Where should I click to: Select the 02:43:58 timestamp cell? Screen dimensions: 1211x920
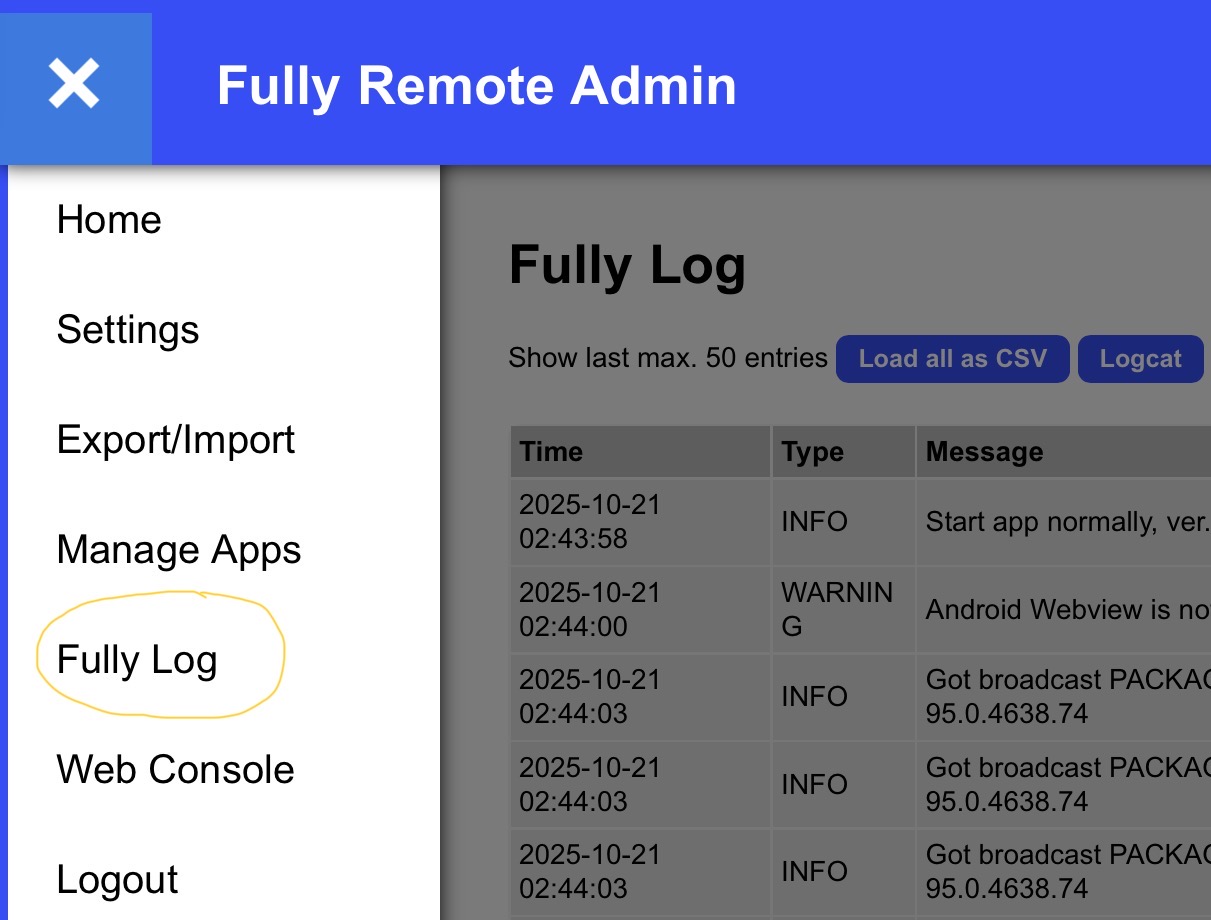pyautogui.click(x=590, y=522)
